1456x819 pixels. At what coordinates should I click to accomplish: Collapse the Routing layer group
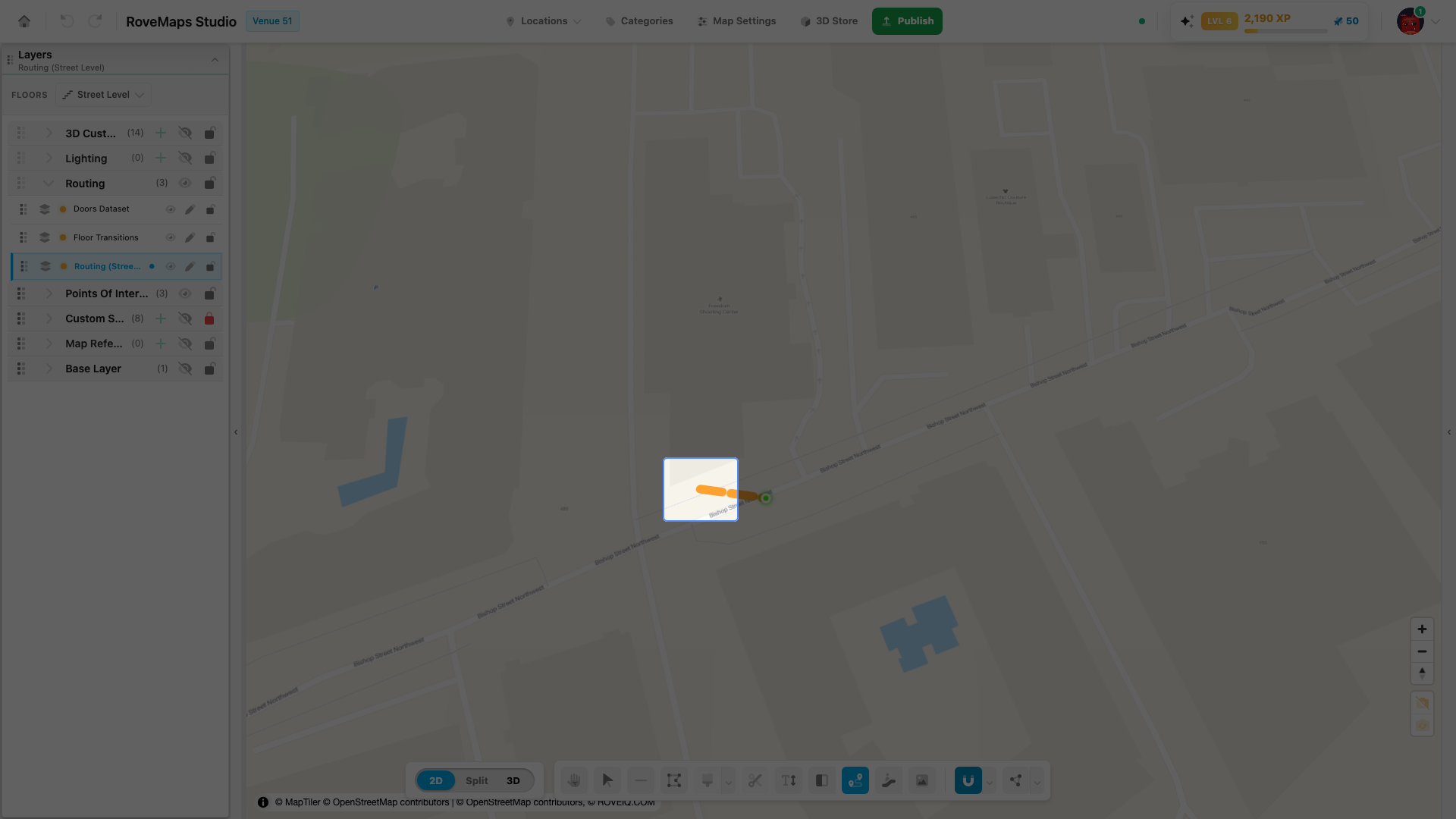pyautogui.click(x=49, y=184)
